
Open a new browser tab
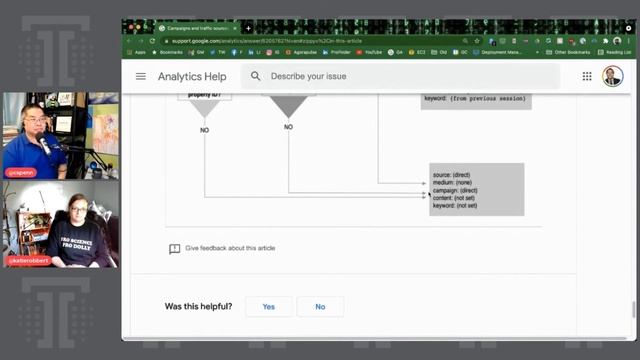[248, 28]
